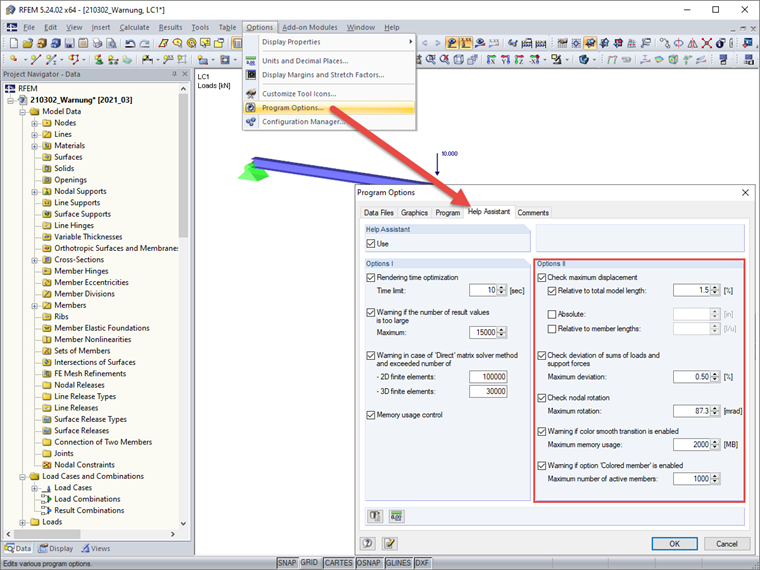This screenshot has width=760, height=570.
Task: Click the Print preview magnifier icon
Action: coord(111,44)
